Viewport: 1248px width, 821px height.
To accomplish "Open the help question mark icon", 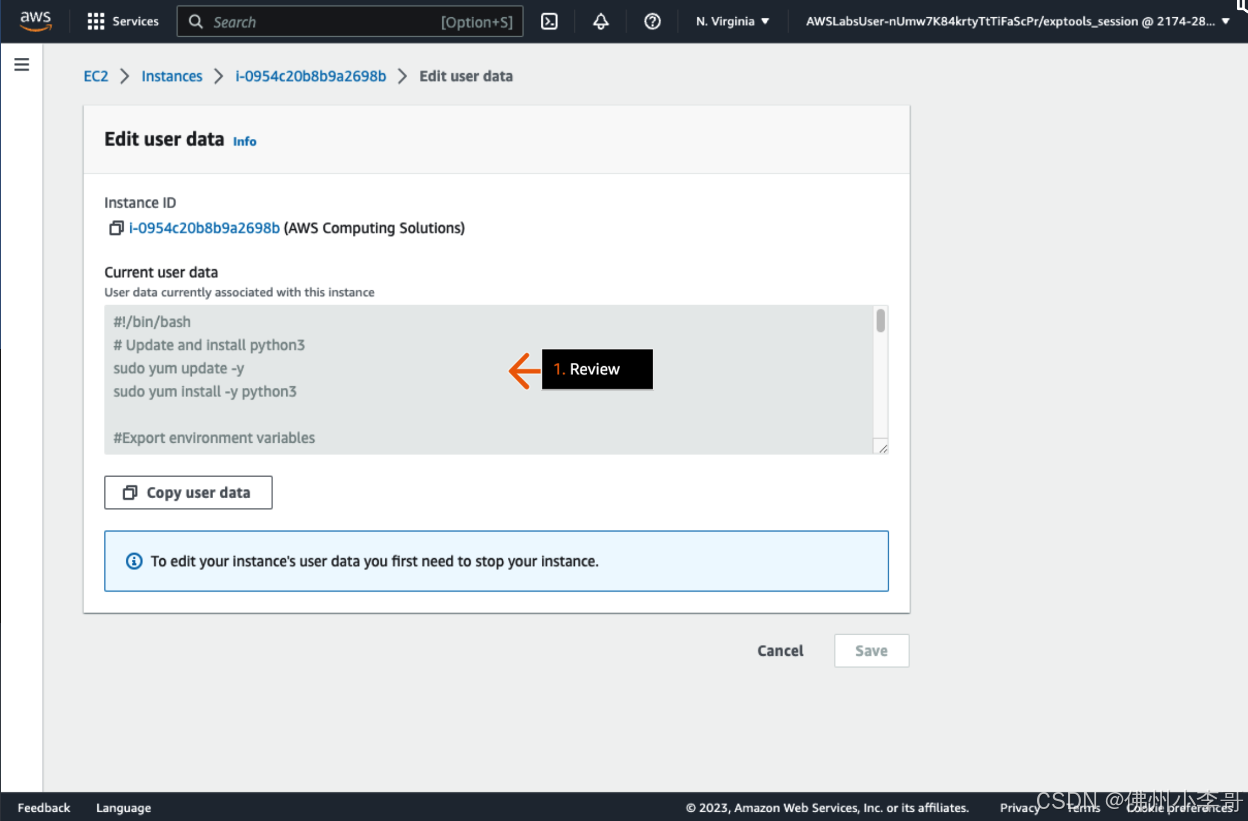I will (x=653, y=21).
